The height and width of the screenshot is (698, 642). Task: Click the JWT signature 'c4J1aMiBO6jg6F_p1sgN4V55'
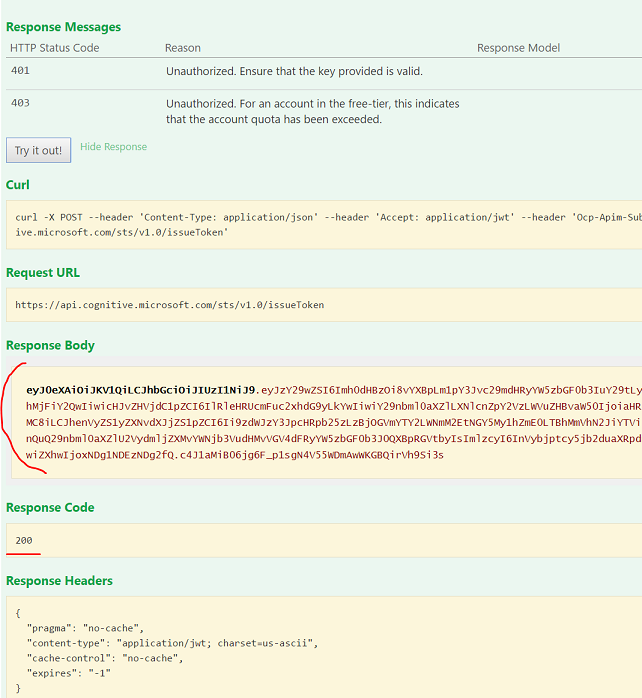pyautogui.click(x=312, y=455)
